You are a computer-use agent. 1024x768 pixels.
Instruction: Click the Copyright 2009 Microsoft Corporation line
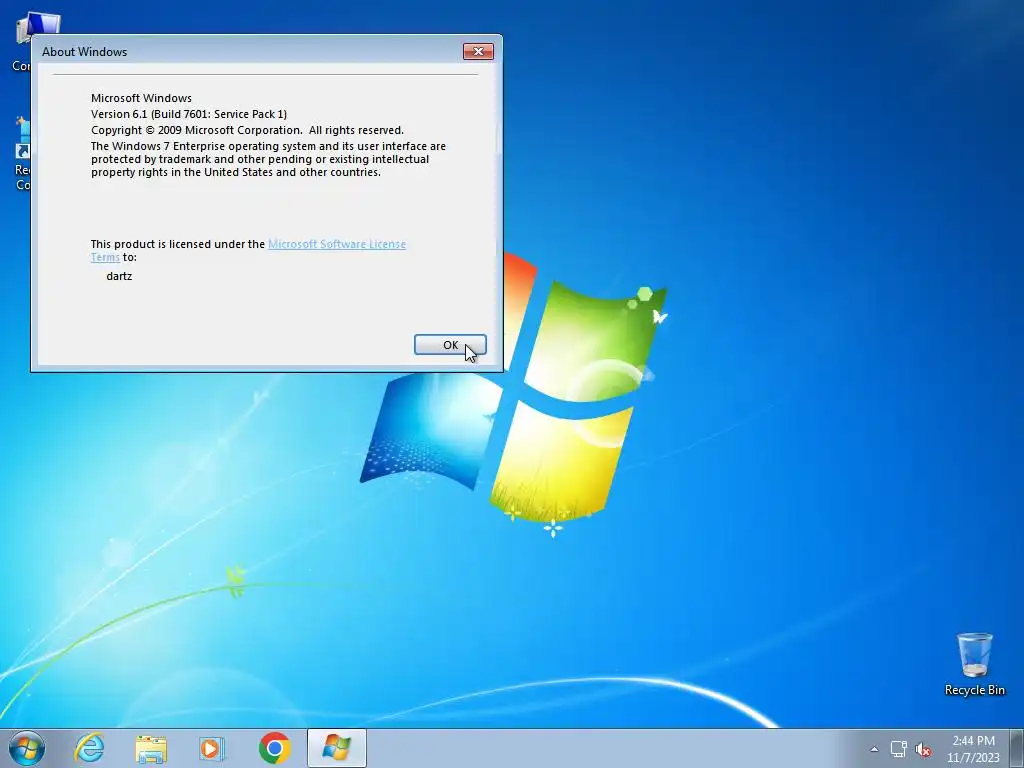click(x=247, y=130)
